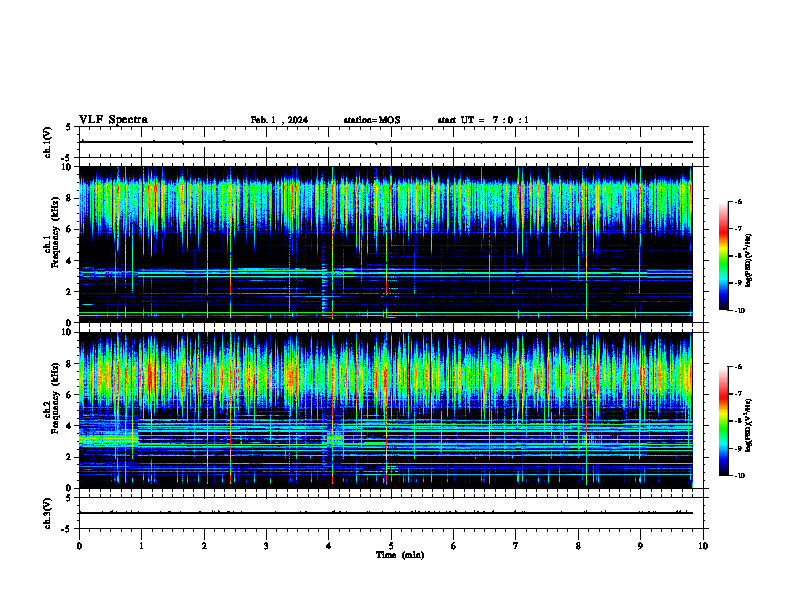The width and height of the screenshot is (792, 612).
Task: Click the "5" tick label on Time axis
Action: [391, 546]
